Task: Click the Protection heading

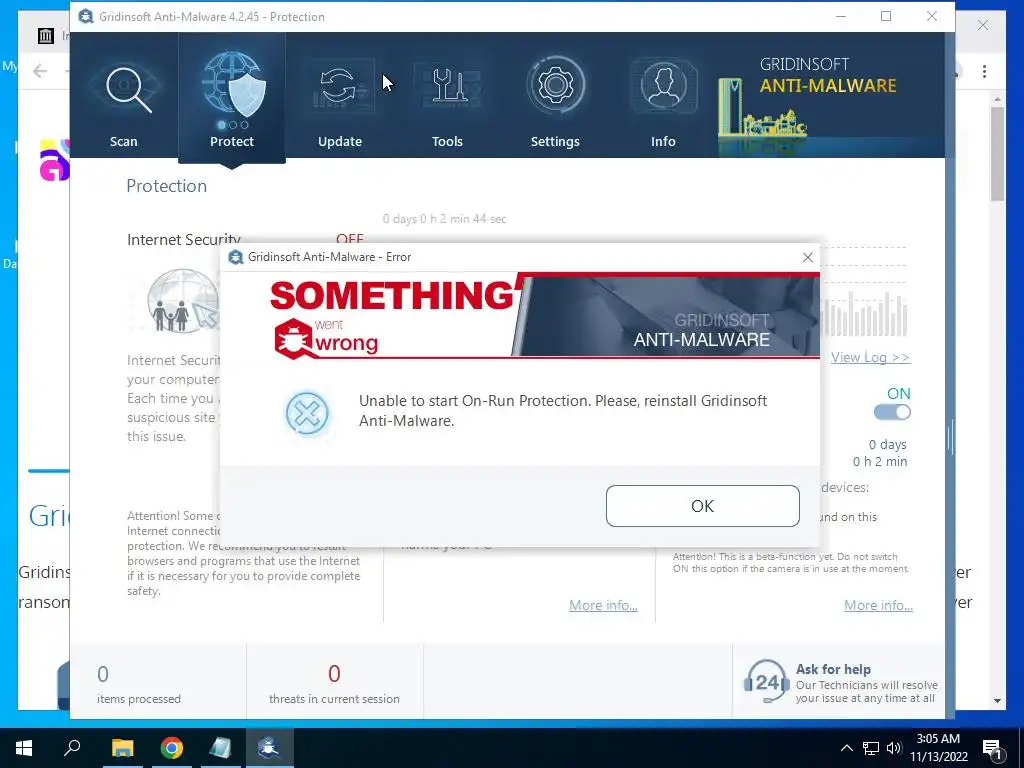Action: 167,186
